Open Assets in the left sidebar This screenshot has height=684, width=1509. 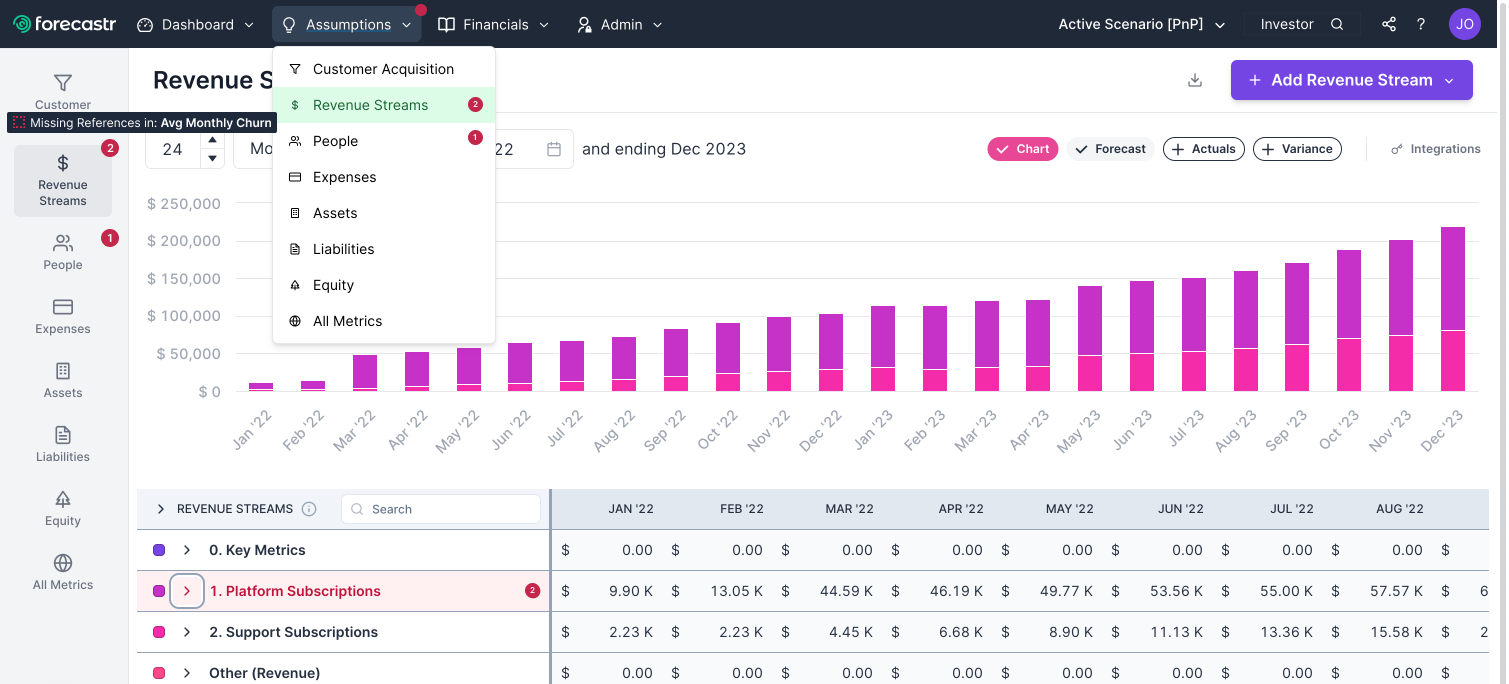coord(63,380)
